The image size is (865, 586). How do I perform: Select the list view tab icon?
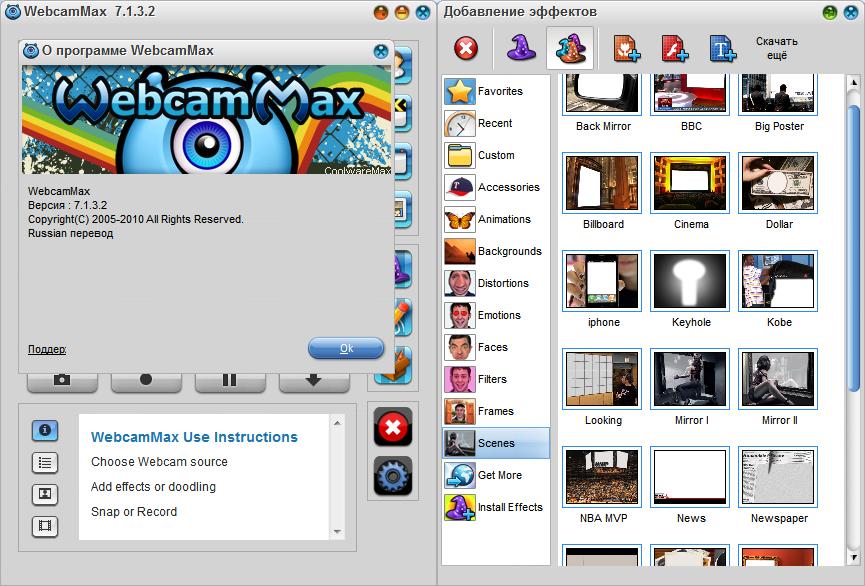click(45, 462)
